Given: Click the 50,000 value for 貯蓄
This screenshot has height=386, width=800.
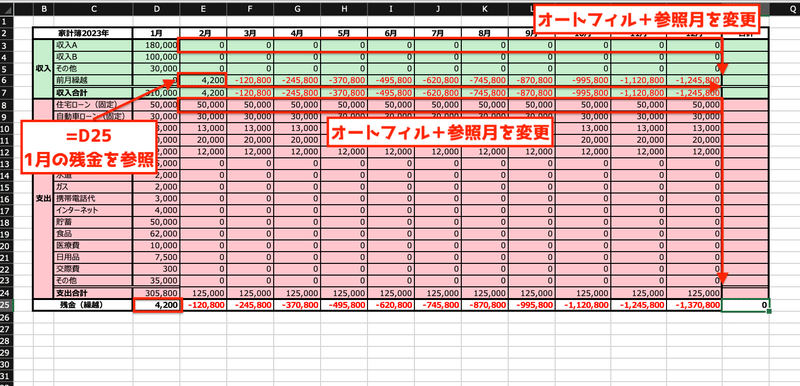Looking at the screenshot, I should coord(156,222).
